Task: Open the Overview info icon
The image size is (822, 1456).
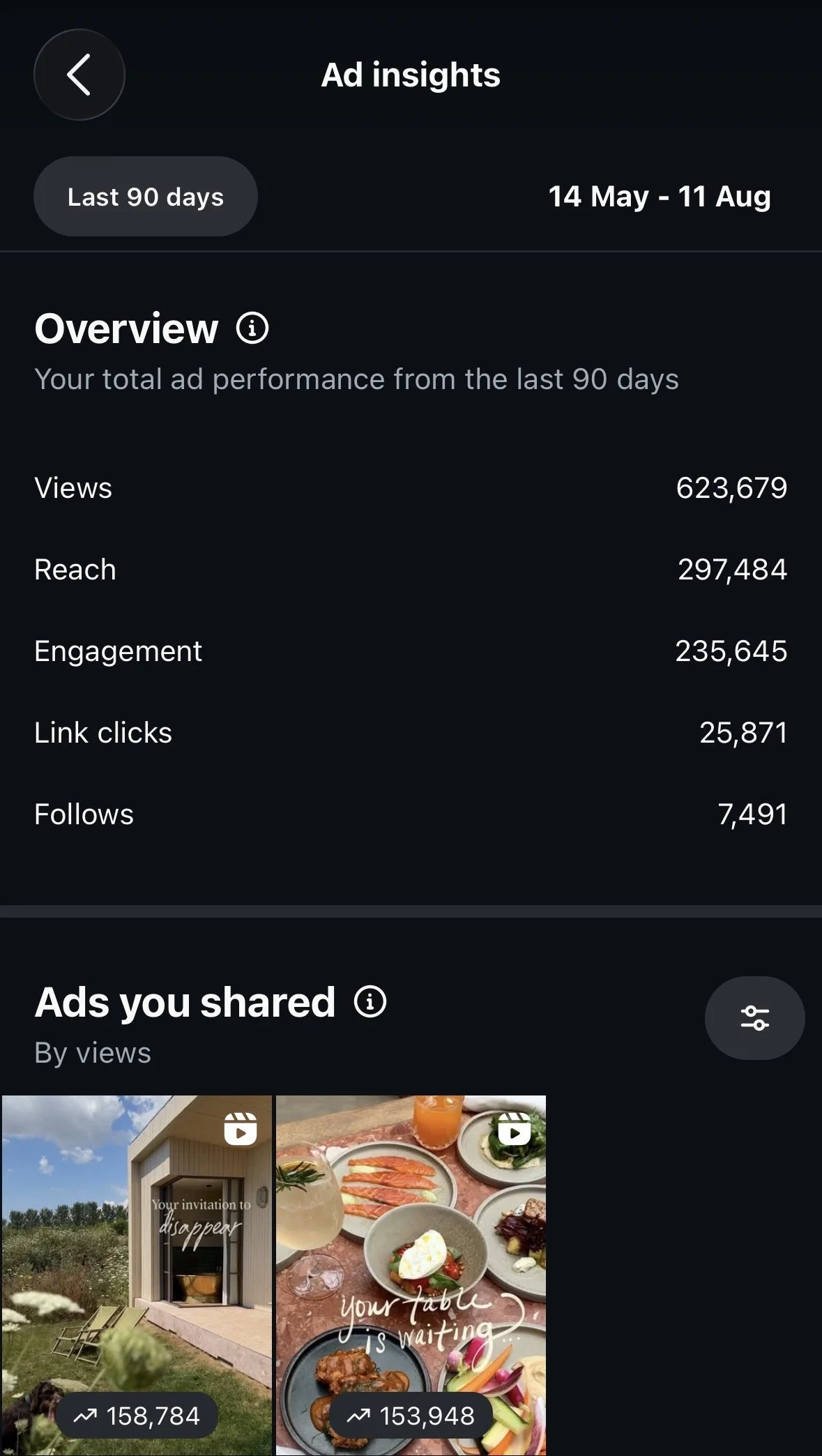Action: coord(252,328)
